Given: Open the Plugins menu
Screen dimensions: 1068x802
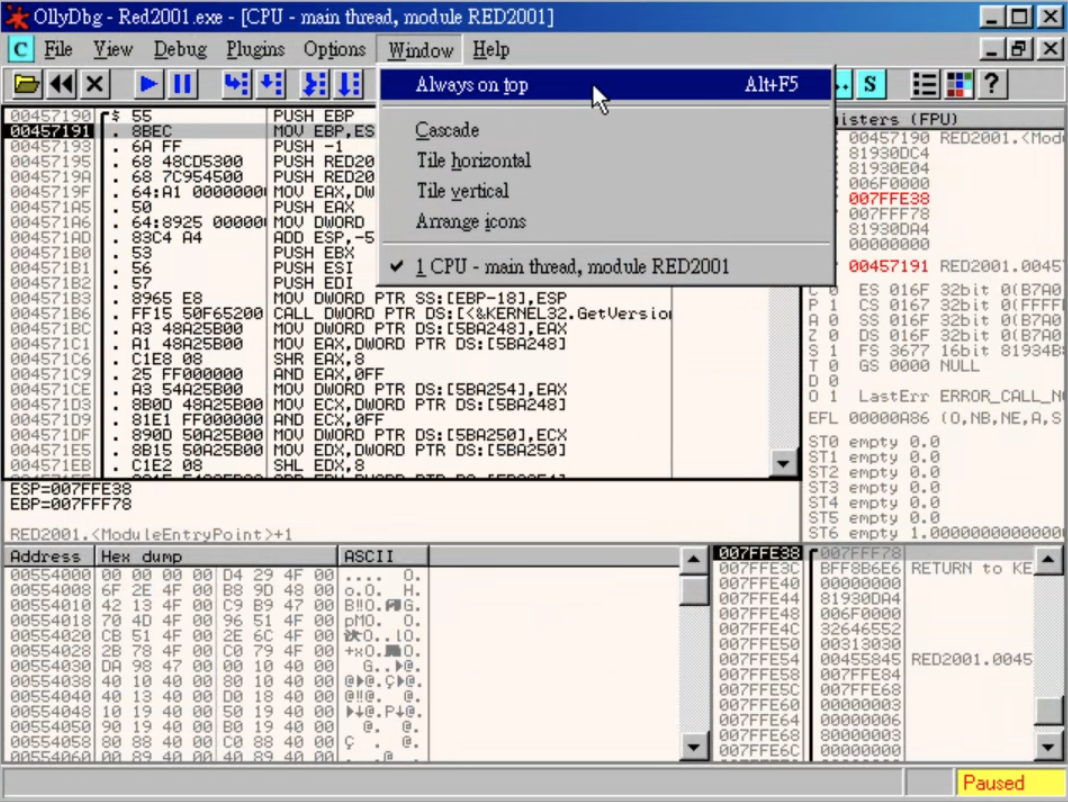Looking at the screenshot, I should 255,50.
